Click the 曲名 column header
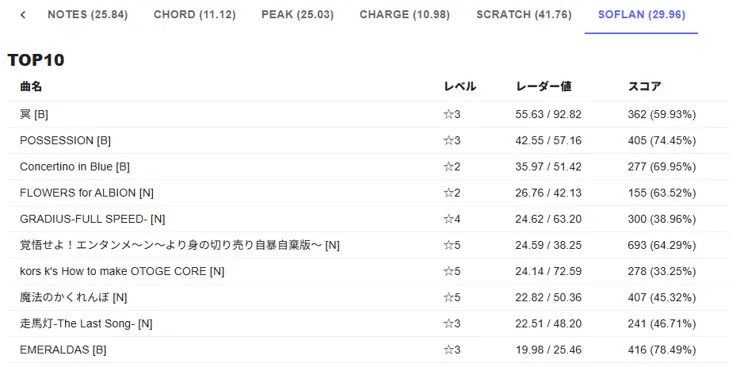This screenshot has height=367, width=740. click(31, 87)
